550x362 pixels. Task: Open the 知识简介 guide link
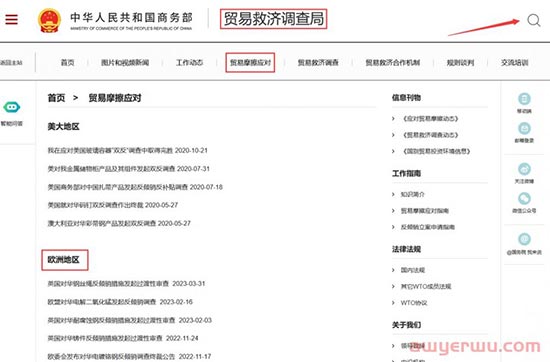click(413, 194)
